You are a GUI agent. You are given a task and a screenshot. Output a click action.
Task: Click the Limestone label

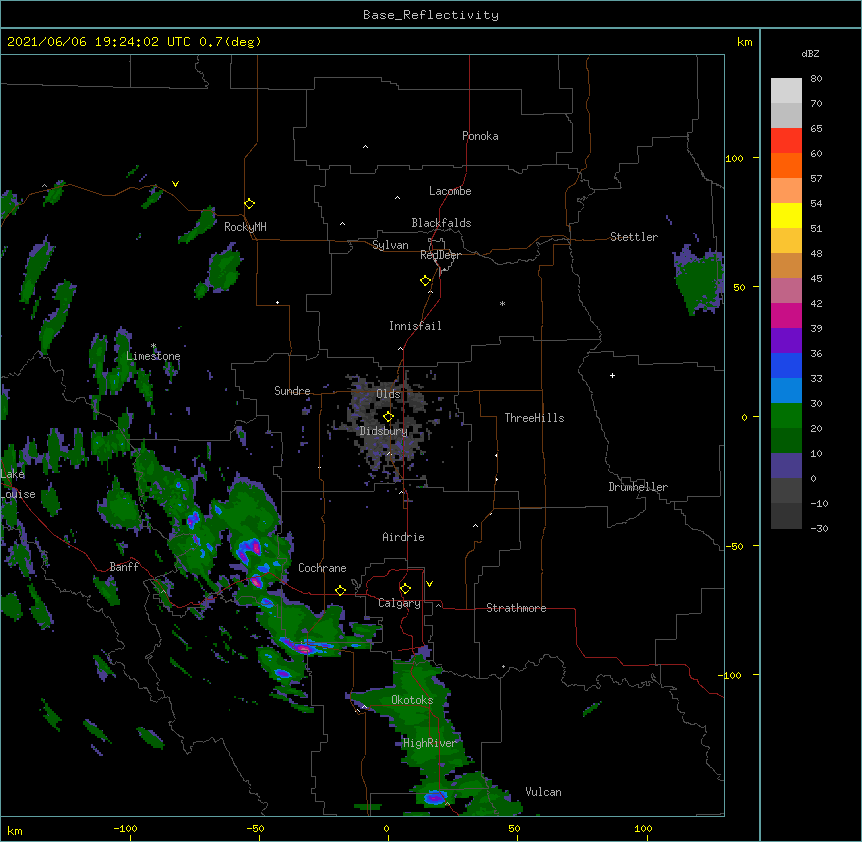[x=153, y=356]
